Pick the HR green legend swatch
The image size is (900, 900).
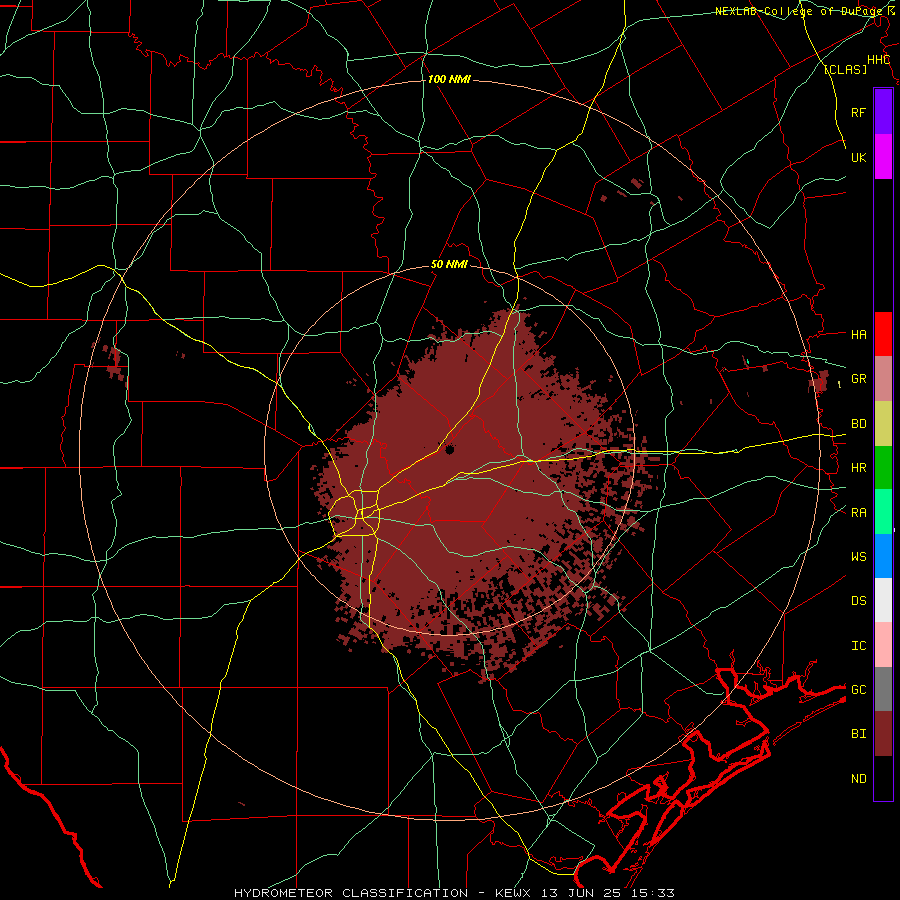883,468
